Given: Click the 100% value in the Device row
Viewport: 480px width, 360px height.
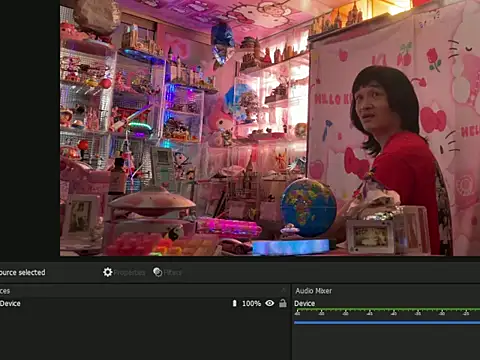Looking at the screenshot, I should [251, 304].
